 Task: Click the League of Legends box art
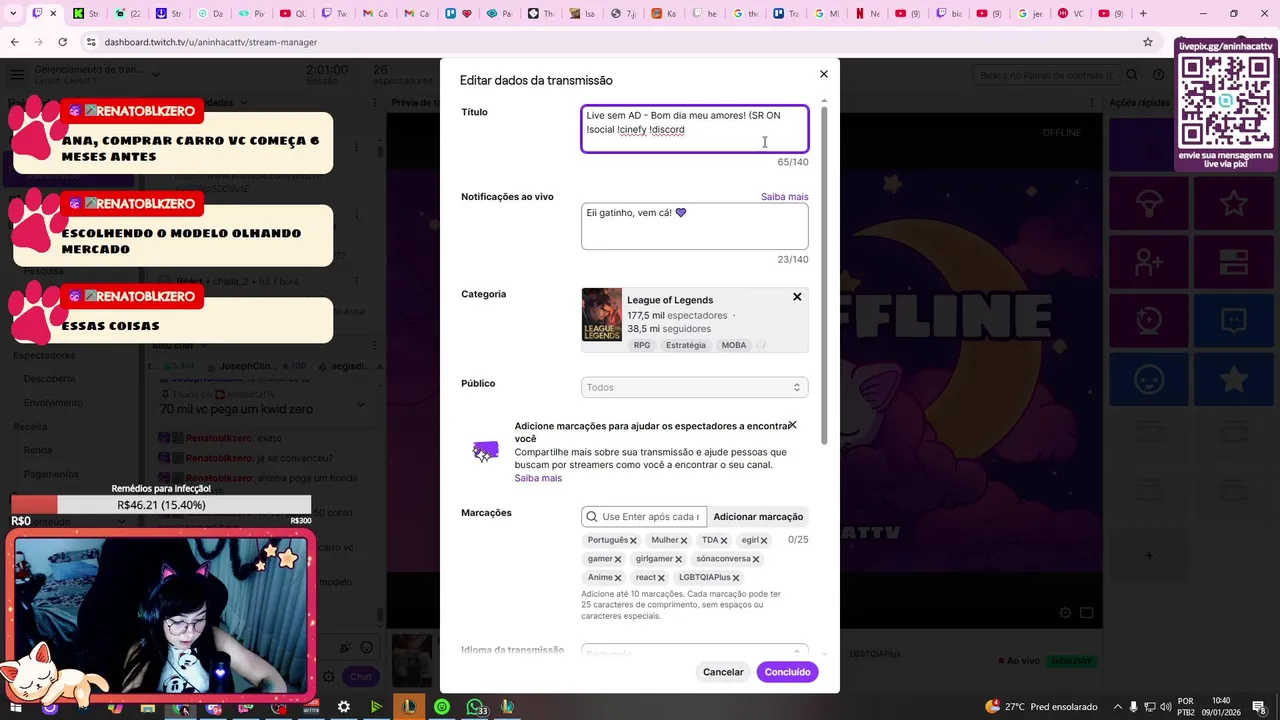click(x=602, y=315)
